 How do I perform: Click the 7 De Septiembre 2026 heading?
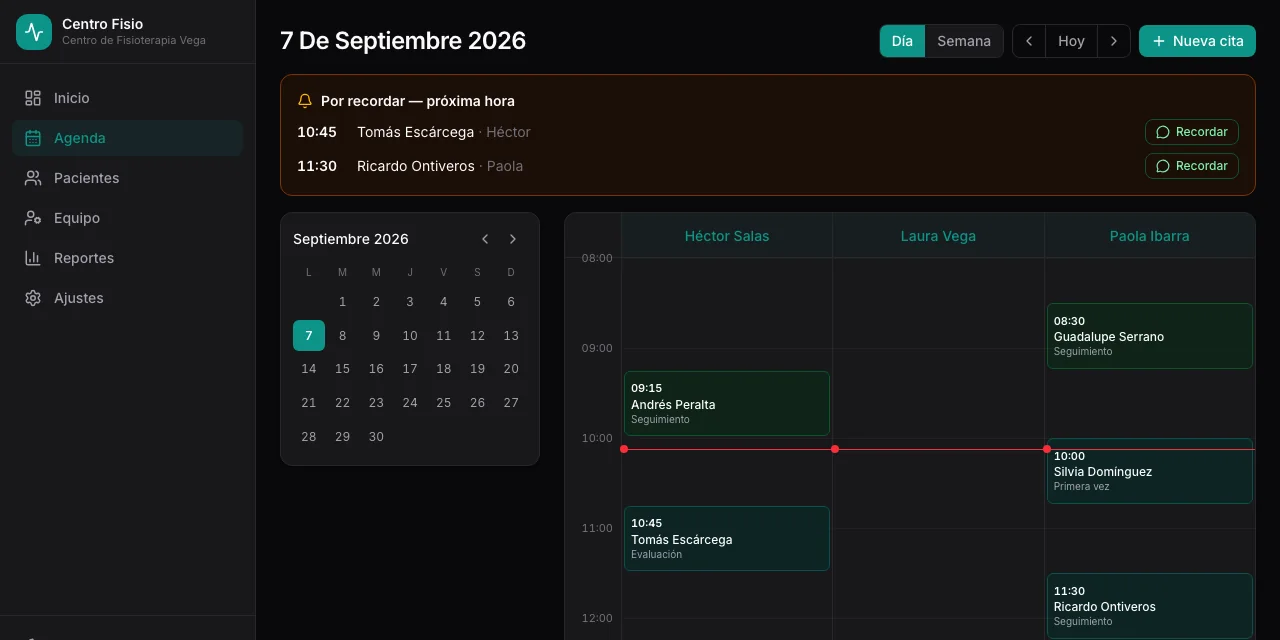click(403, 41)
